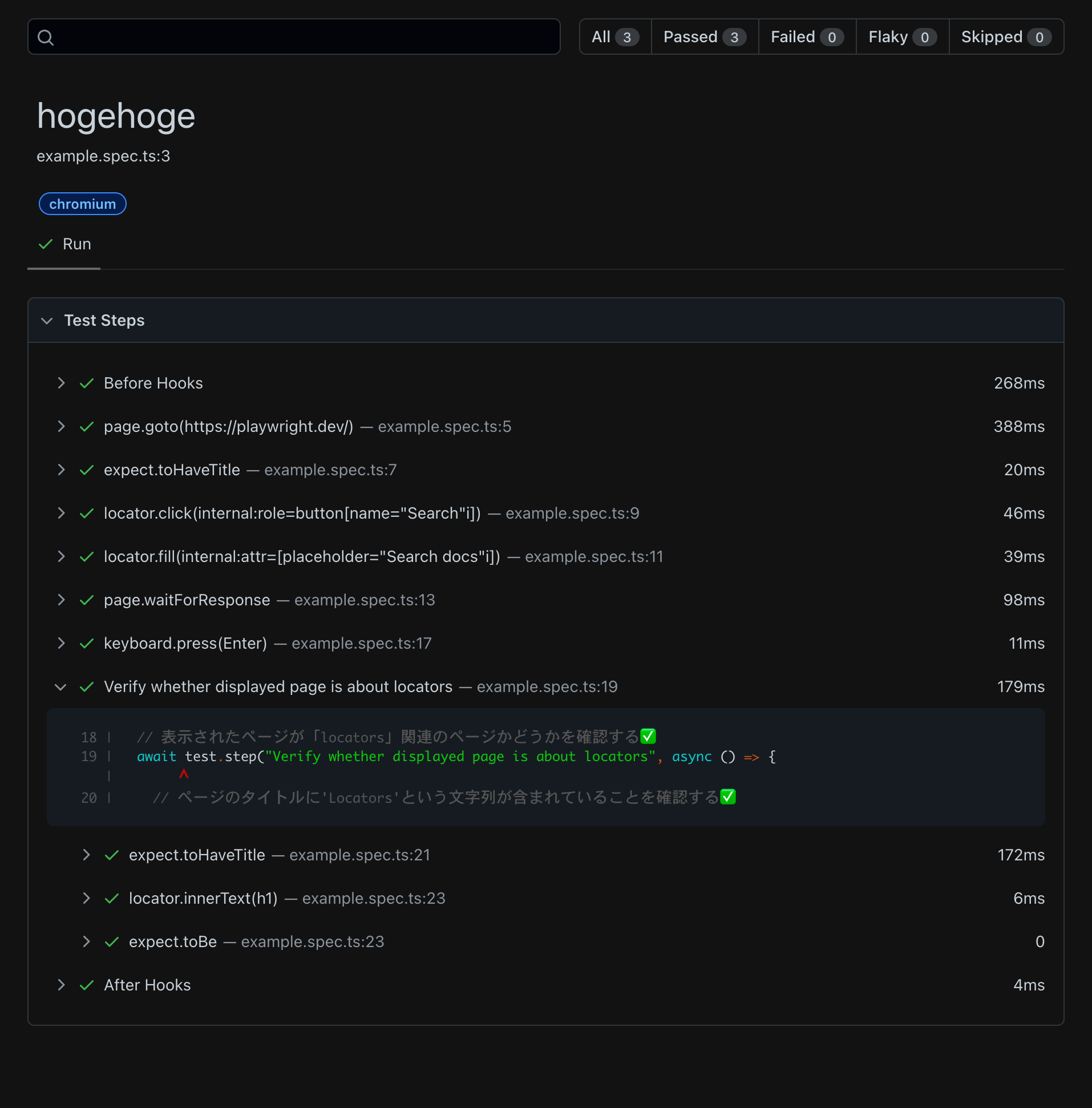Click the checkmark beside the page.goto step
This screenshot has height=1108, width=1092.
pyautogui.click(x=87, y=427)
